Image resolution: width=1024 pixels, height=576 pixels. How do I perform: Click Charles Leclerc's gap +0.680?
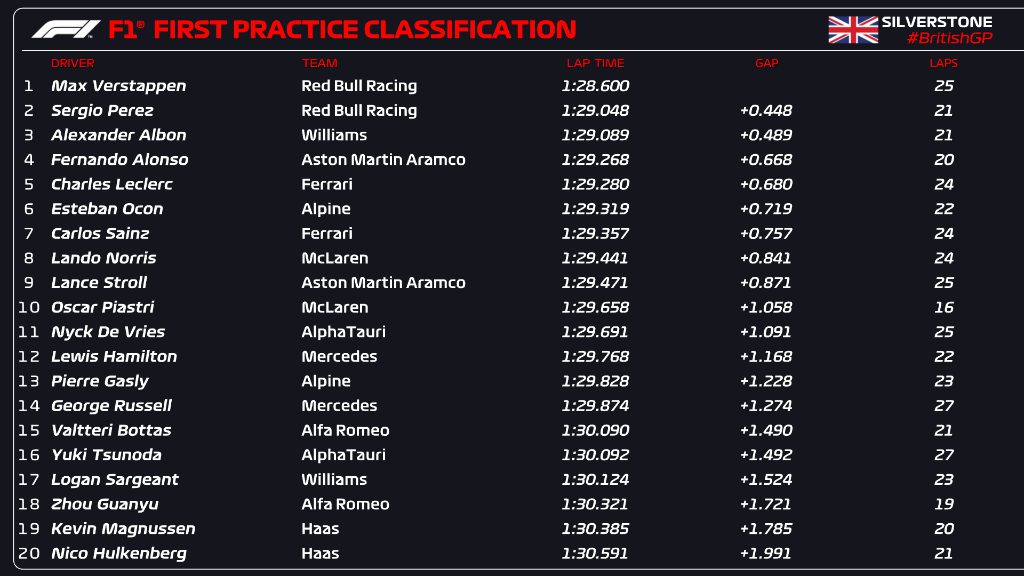766,184
